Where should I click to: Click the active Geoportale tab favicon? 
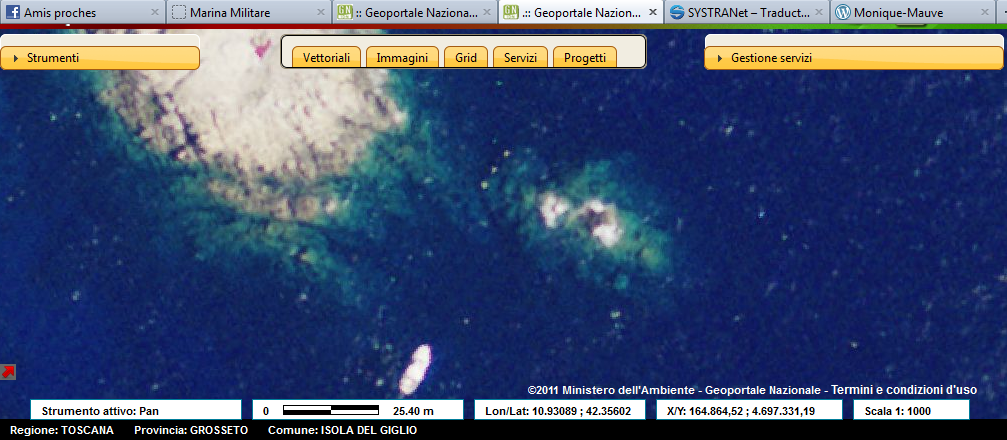(511, 12)
